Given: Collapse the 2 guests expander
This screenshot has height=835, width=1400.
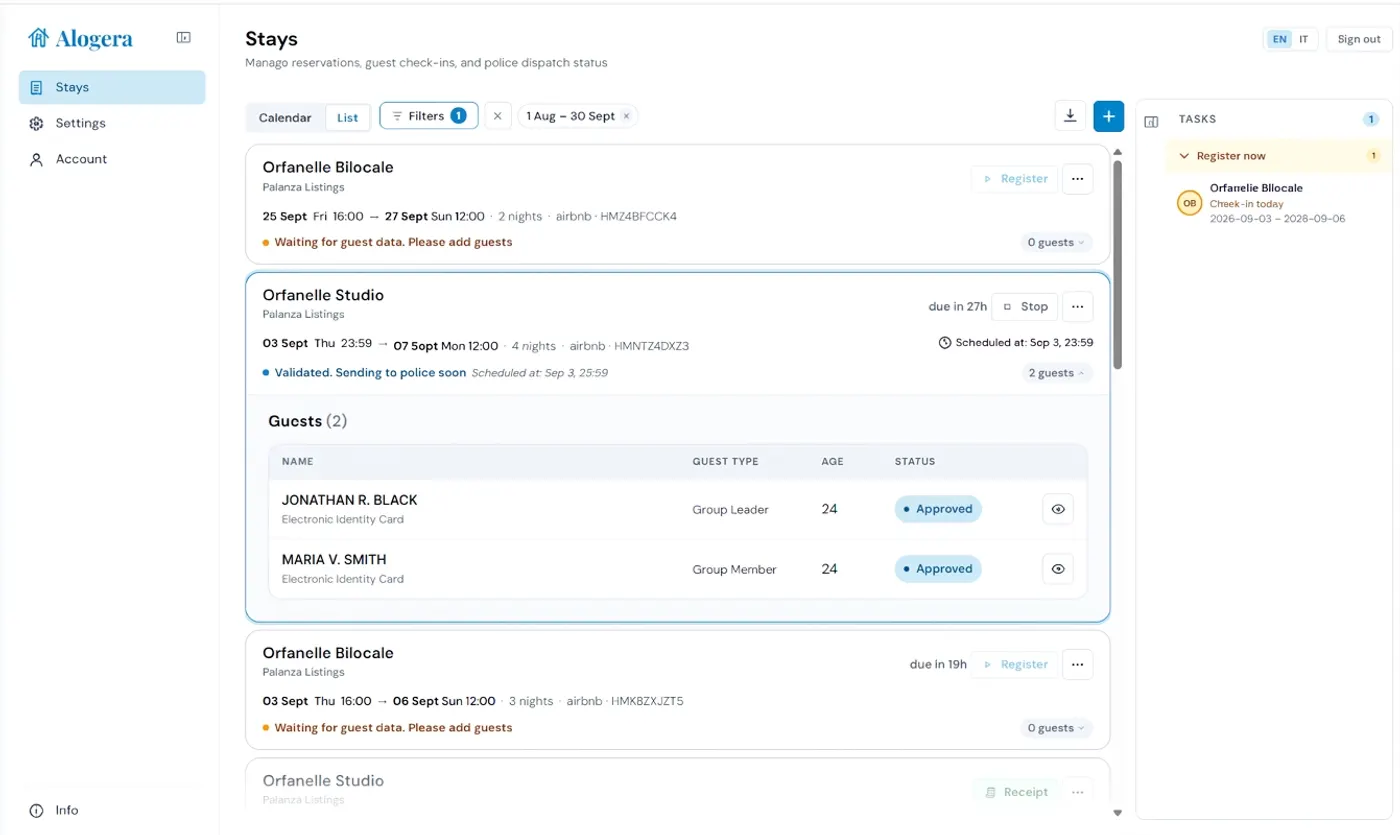Looking at the screenshot, I should 1056,373.
